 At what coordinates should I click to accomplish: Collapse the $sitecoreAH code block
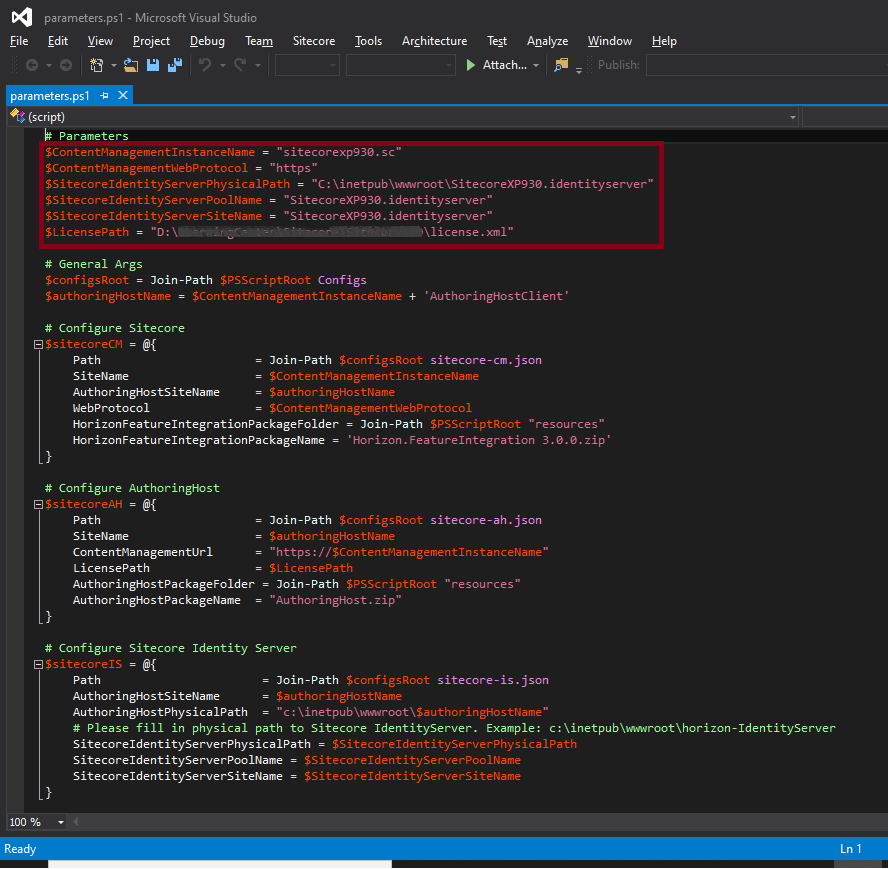coord(37,504)
